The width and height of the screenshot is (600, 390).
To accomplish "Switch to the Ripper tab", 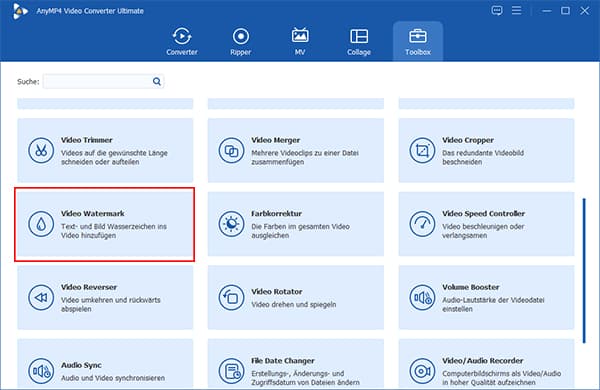I will [x=241, y=41].
